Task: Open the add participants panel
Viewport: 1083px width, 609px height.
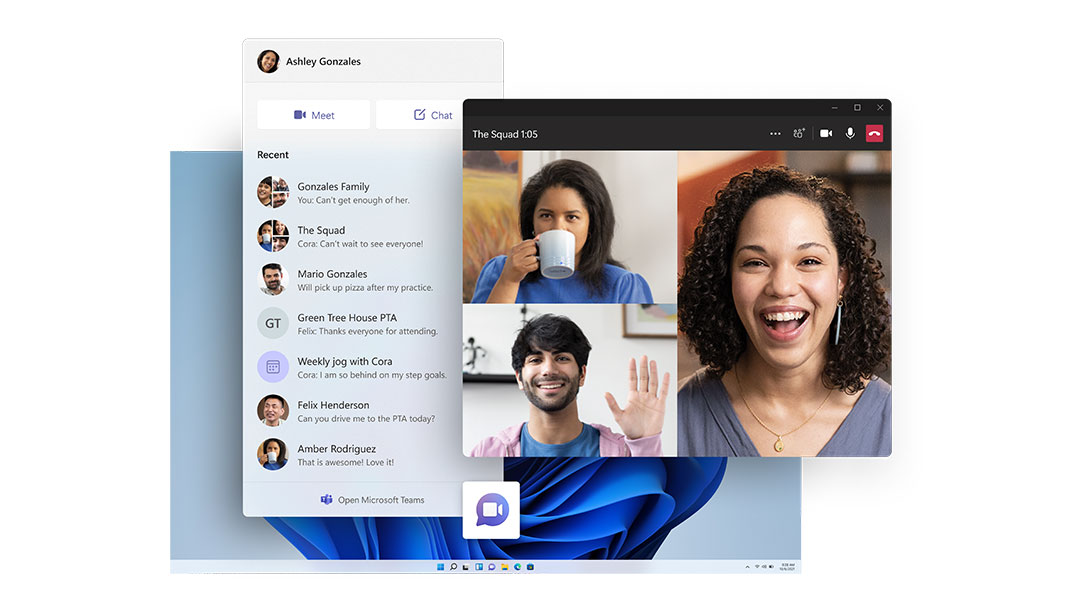Action: coord(798,133)
